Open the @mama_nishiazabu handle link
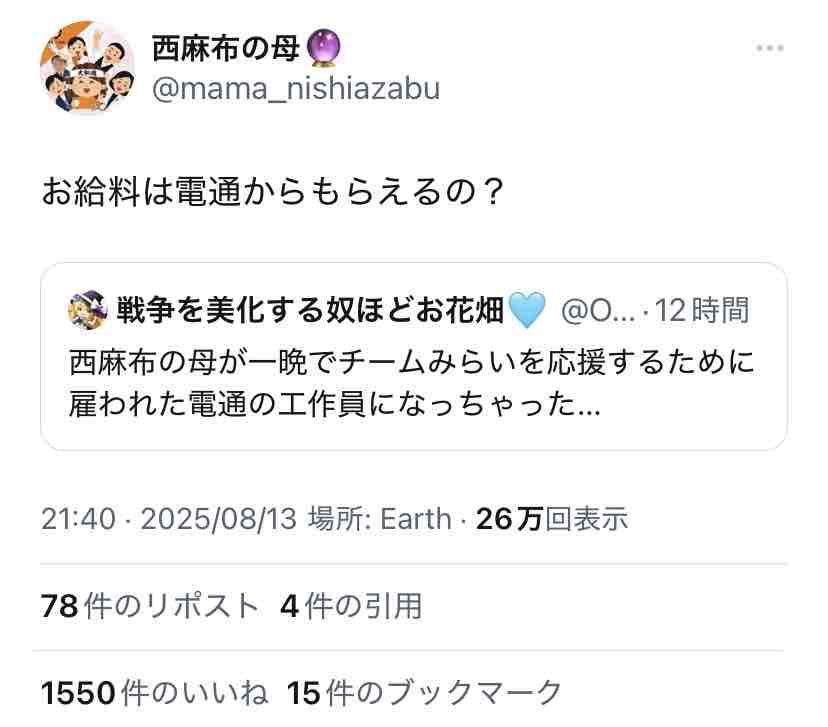The width and height of the screenshot is (828, 727). [296, 89]
